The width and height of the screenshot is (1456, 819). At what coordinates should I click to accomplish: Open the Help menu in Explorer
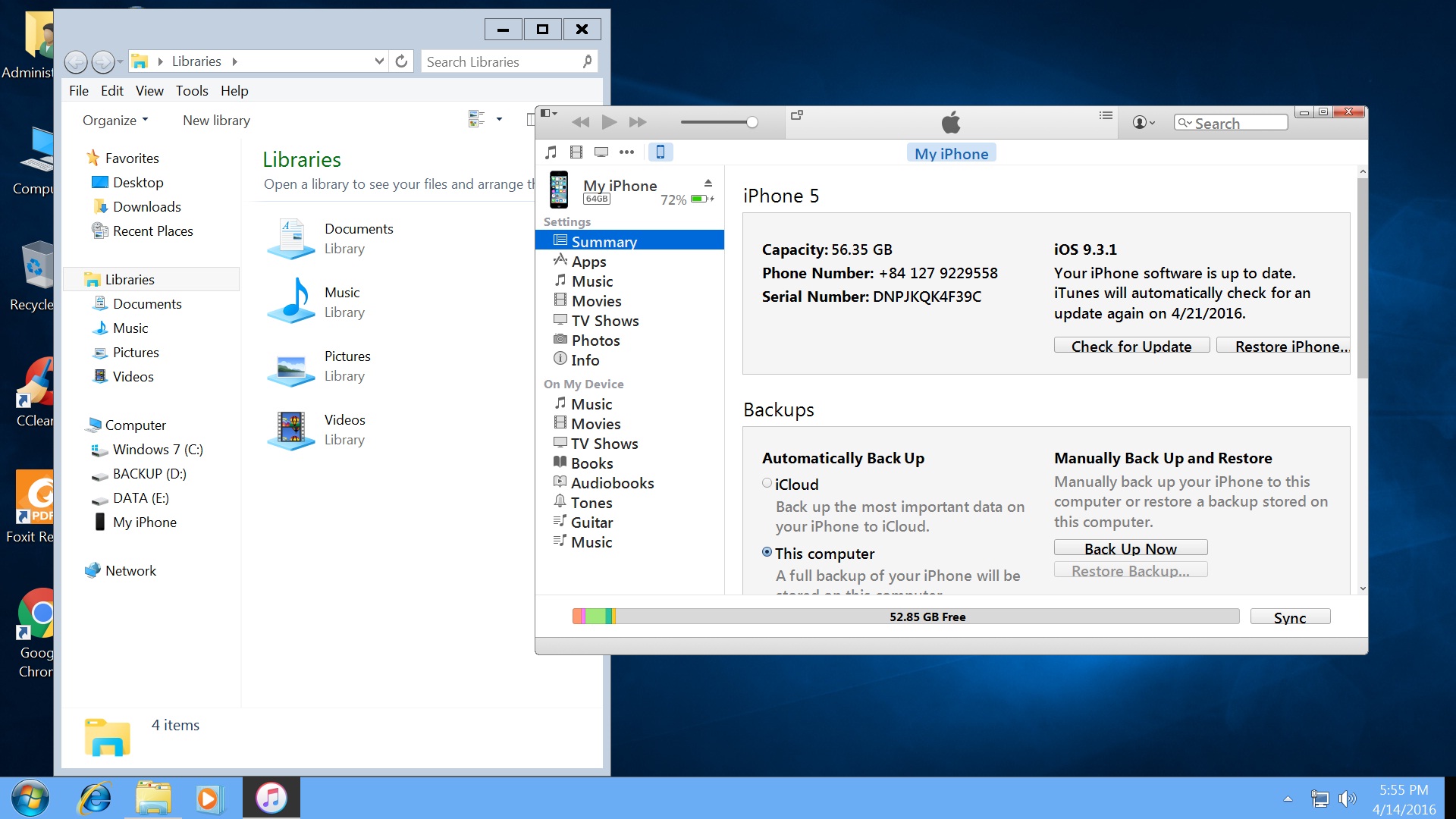(x=234, y=91)
